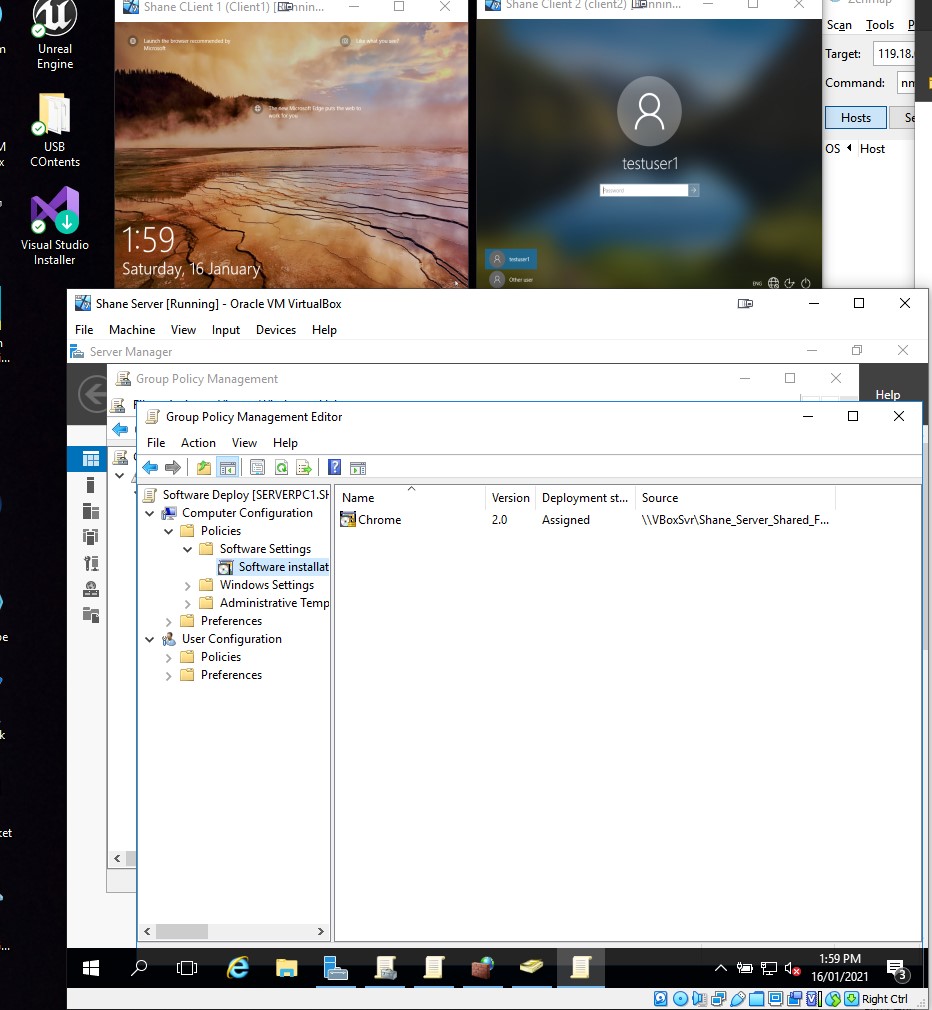
Task: Collapse the User Configuration tree node
Action: (x=149, y=640)
